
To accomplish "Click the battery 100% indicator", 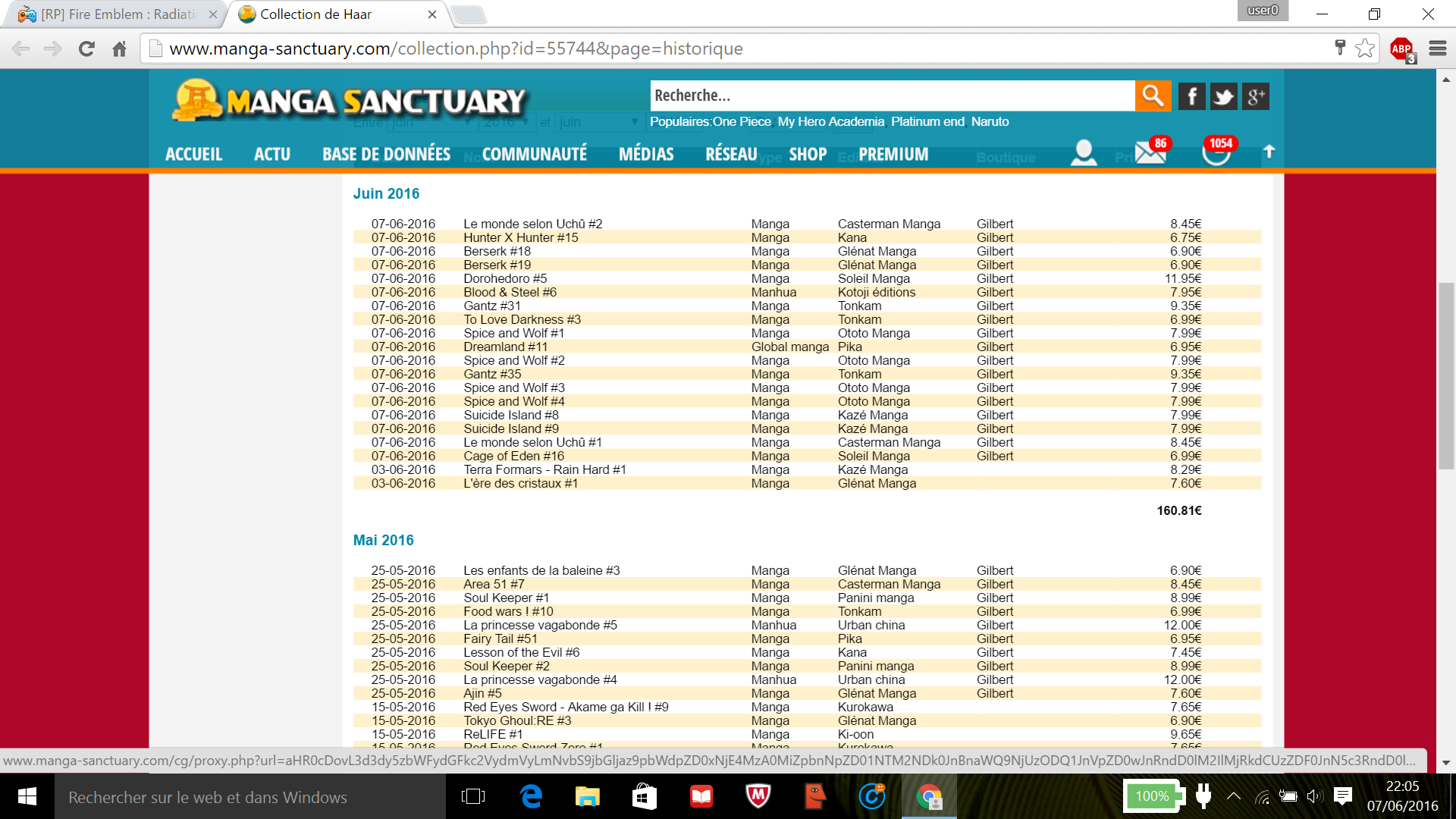I will point(1153,795).
